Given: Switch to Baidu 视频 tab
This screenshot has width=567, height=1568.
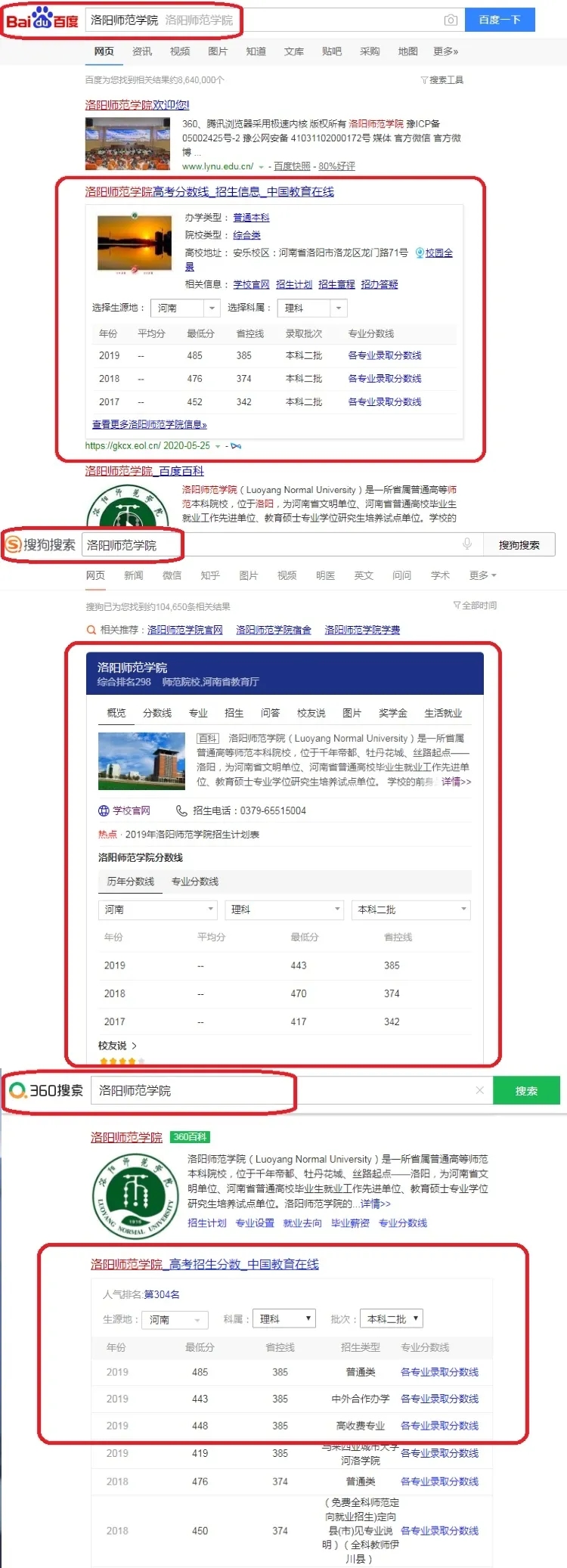Looking at the screenshot, I should pos(180,51).
